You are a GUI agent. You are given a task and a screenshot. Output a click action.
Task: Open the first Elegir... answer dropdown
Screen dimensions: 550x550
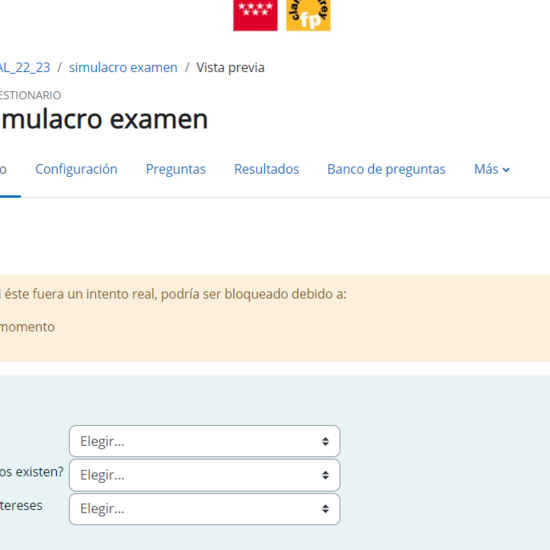204,441
